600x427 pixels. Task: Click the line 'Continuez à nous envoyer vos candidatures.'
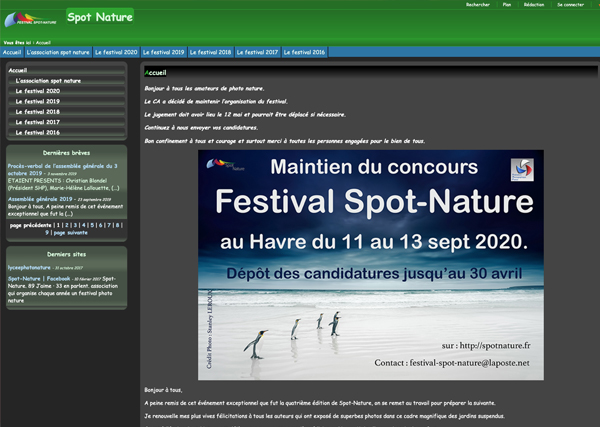pyautogui.click(x=201, y=127)
